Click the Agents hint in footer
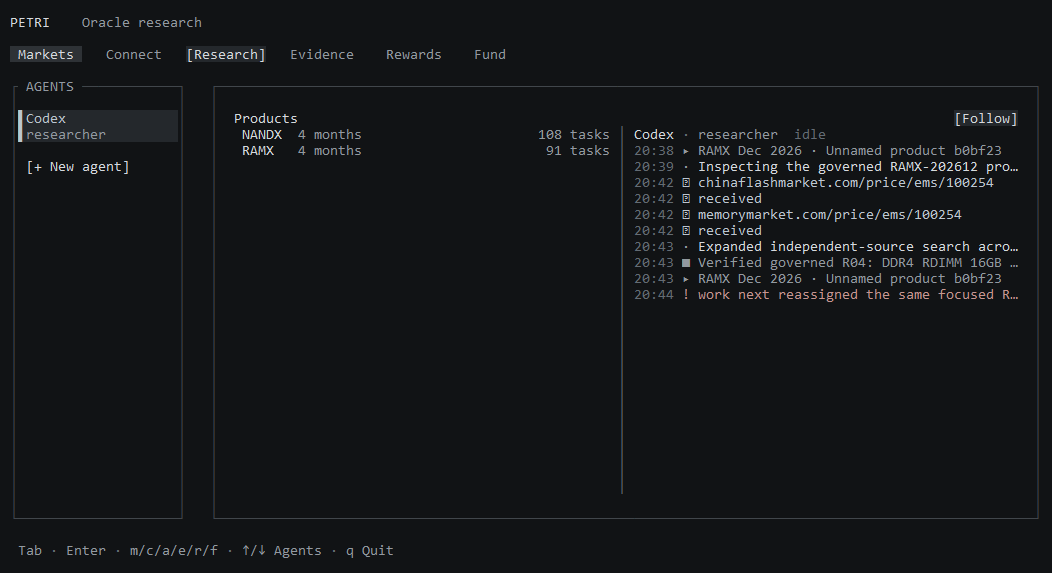Screen dimensions: 1052x573 click(282, 551)
